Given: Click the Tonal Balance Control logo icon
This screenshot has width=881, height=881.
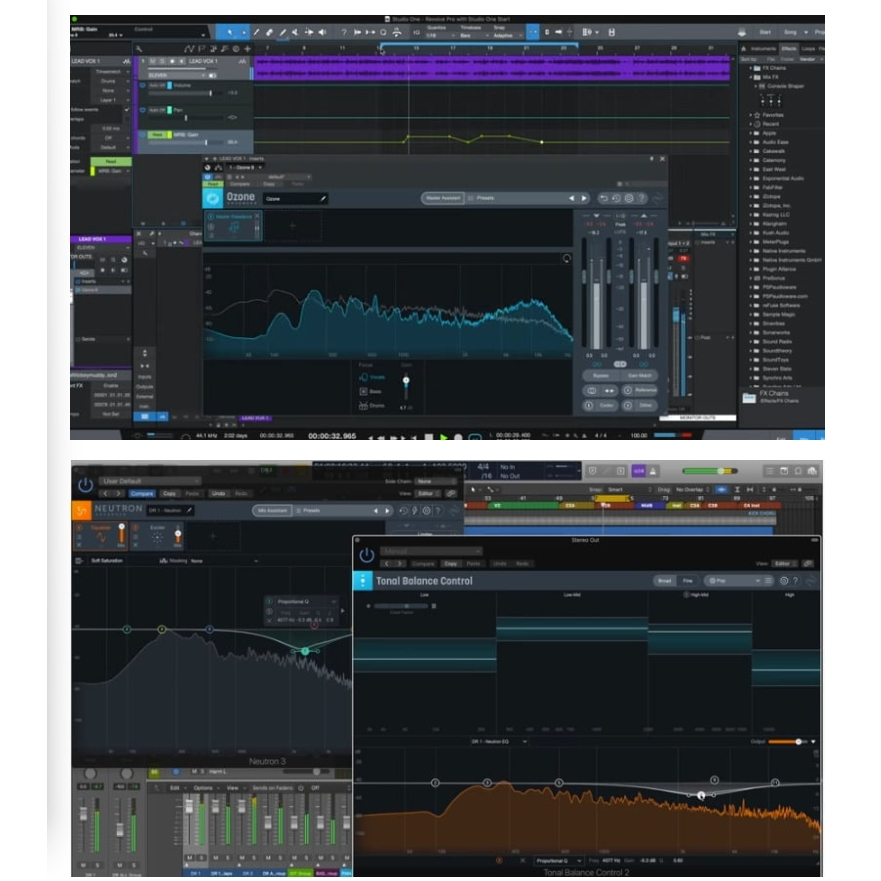Looking at the screenshot, I should pyautogui.click(x=362, y=581).
